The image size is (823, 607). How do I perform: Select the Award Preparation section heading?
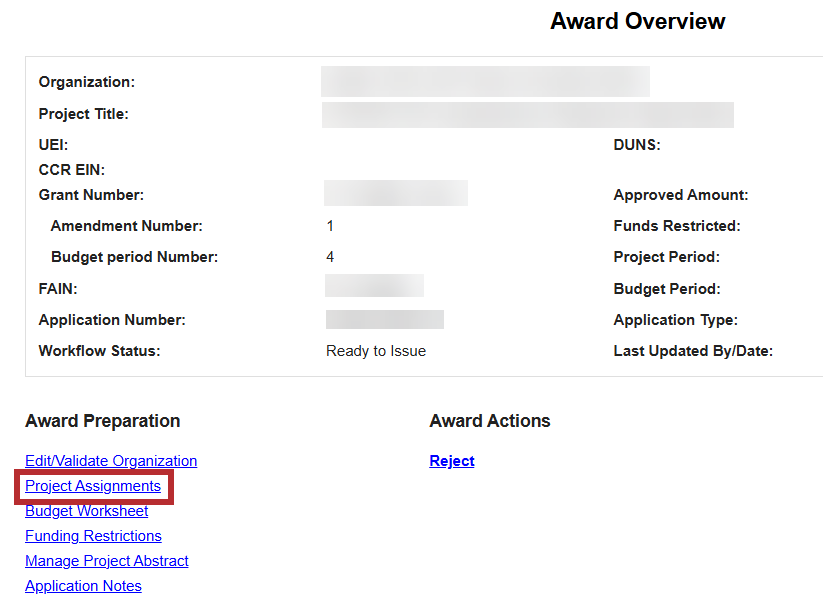pyautogui.click(x=102, y=421)
